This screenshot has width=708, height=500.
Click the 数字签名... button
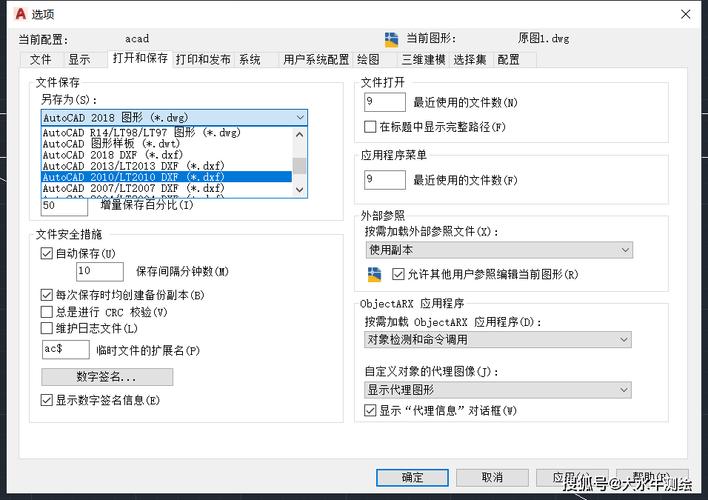107,377
